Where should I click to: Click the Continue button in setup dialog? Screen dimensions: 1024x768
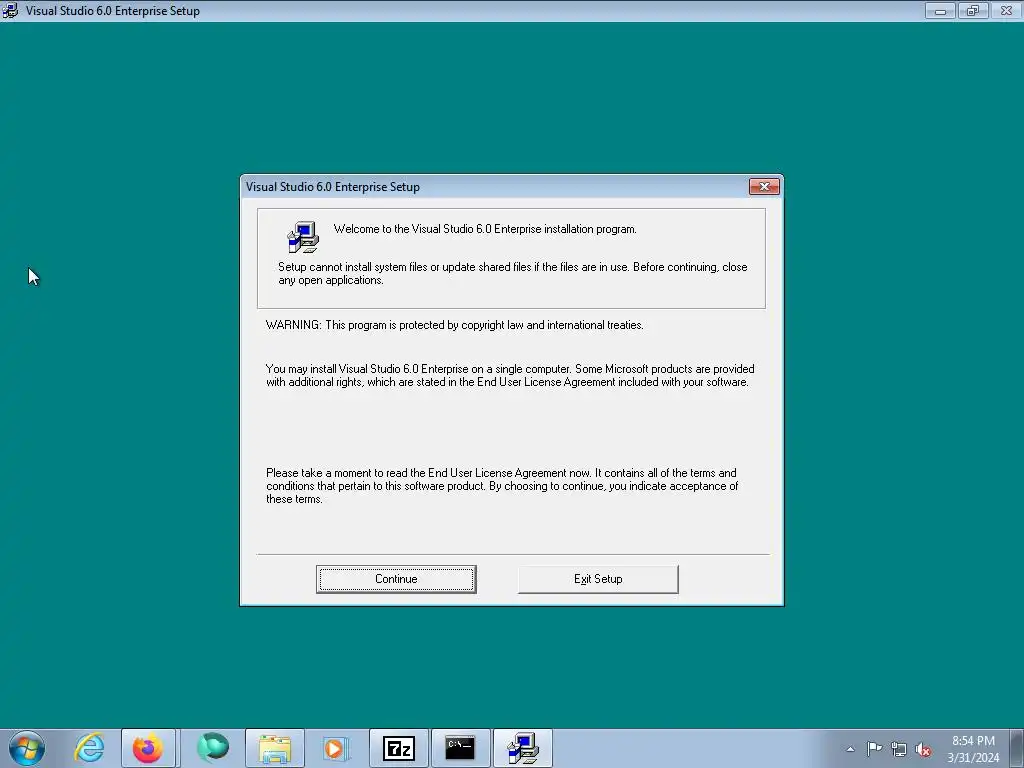(396, 579)
